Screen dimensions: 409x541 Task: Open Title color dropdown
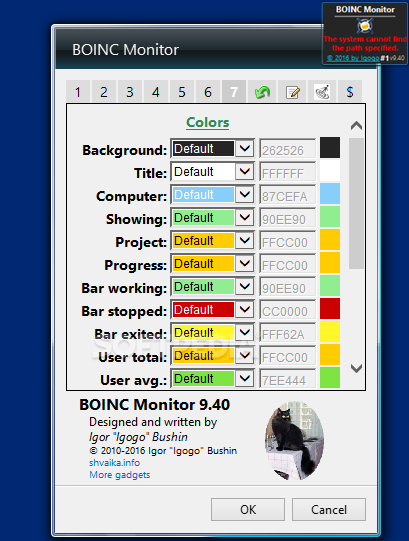coord(213,171)
